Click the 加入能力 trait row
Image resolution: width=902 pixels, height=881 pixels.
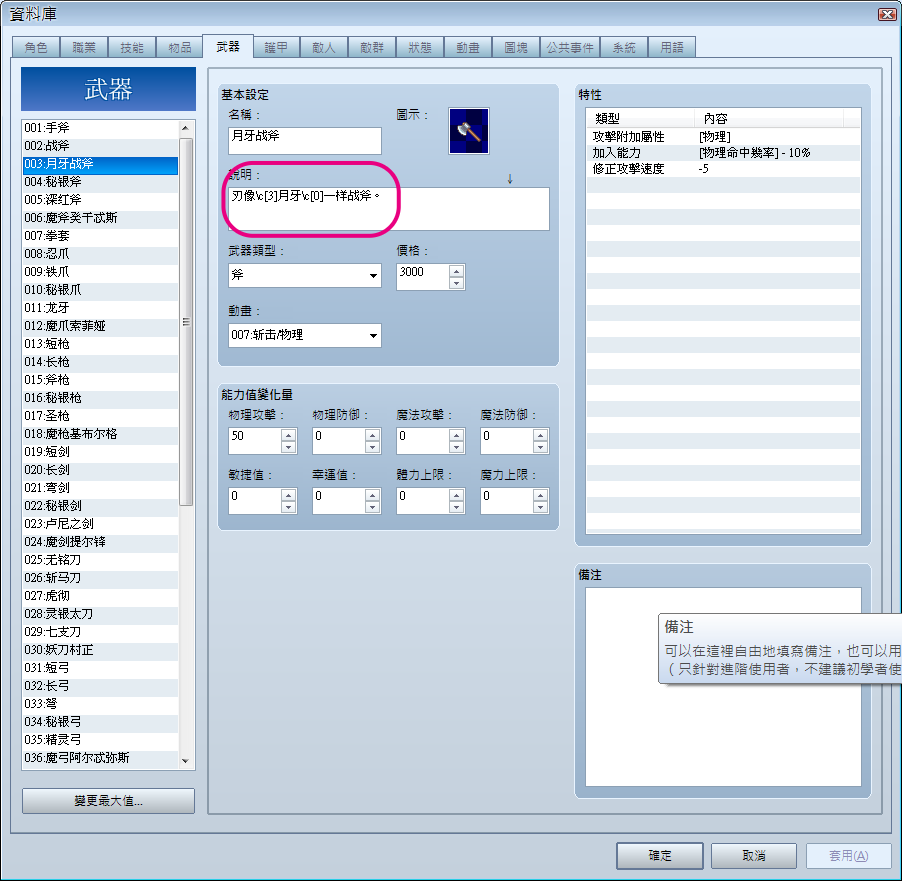point(723,152)
